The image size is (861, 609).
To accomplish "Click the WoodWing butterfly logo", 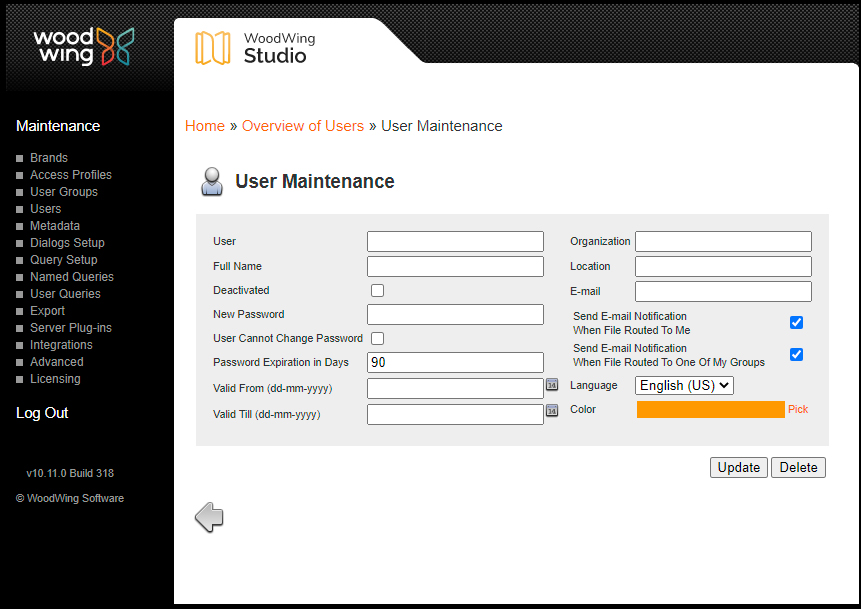I will (x=115, y=47).
